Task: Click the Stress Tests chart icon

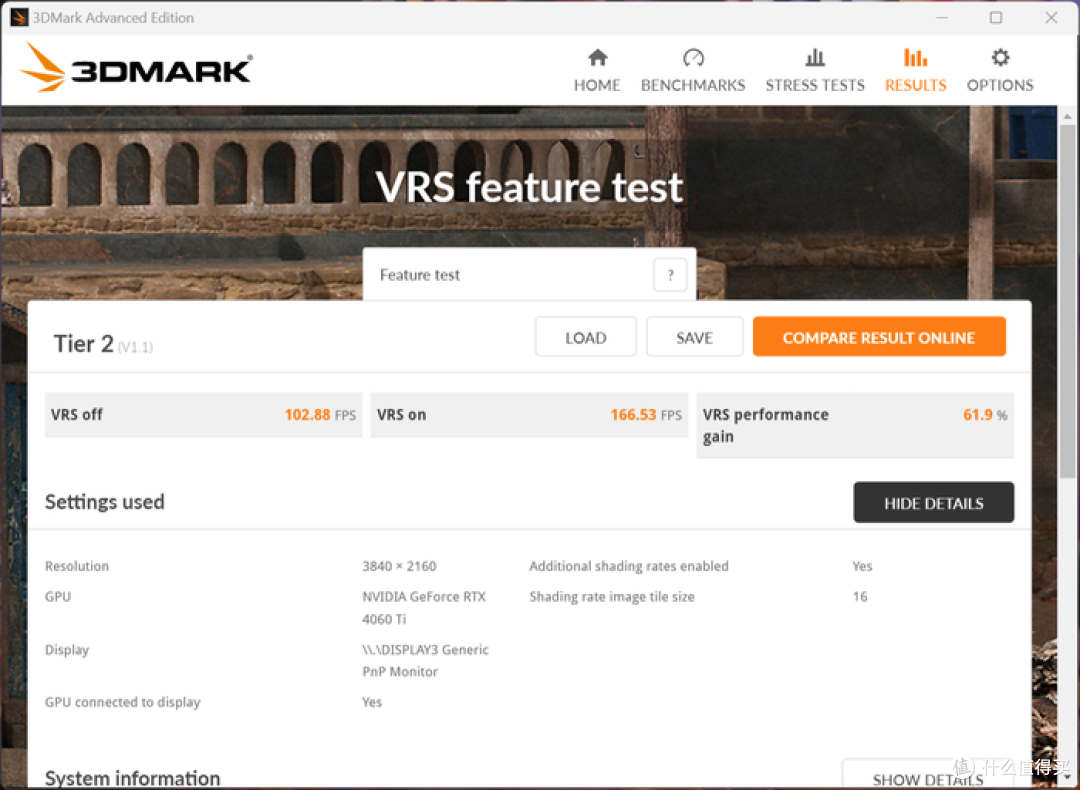Action: [x=815, y=57]
